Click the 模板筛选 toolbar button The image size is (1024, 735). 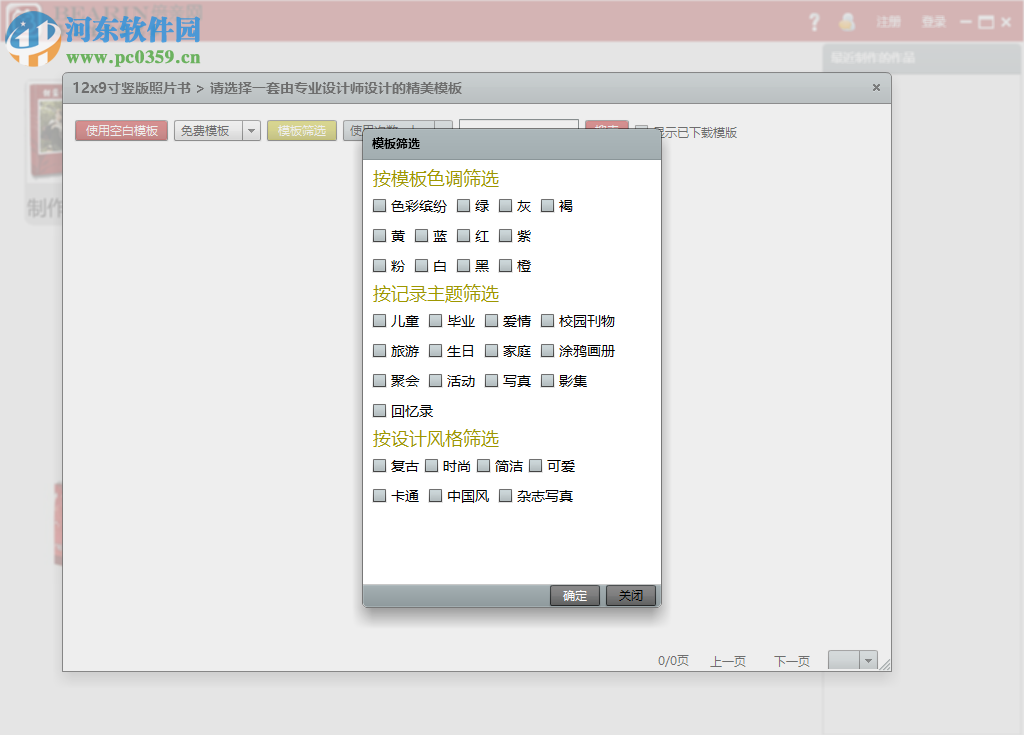point(302,130)
